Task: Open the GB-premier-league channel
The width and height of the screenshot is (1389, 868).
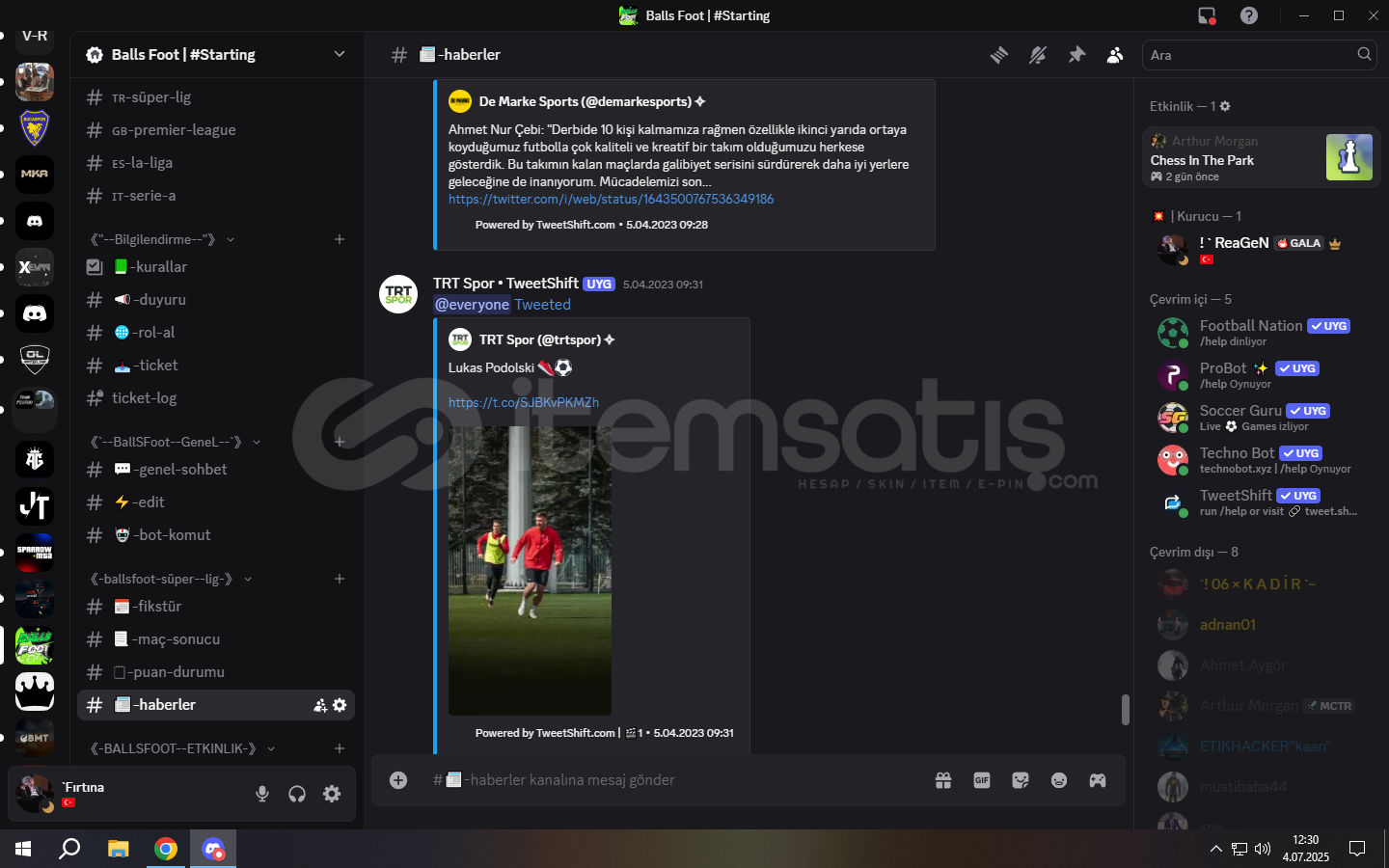Action: tap(216, 130)
